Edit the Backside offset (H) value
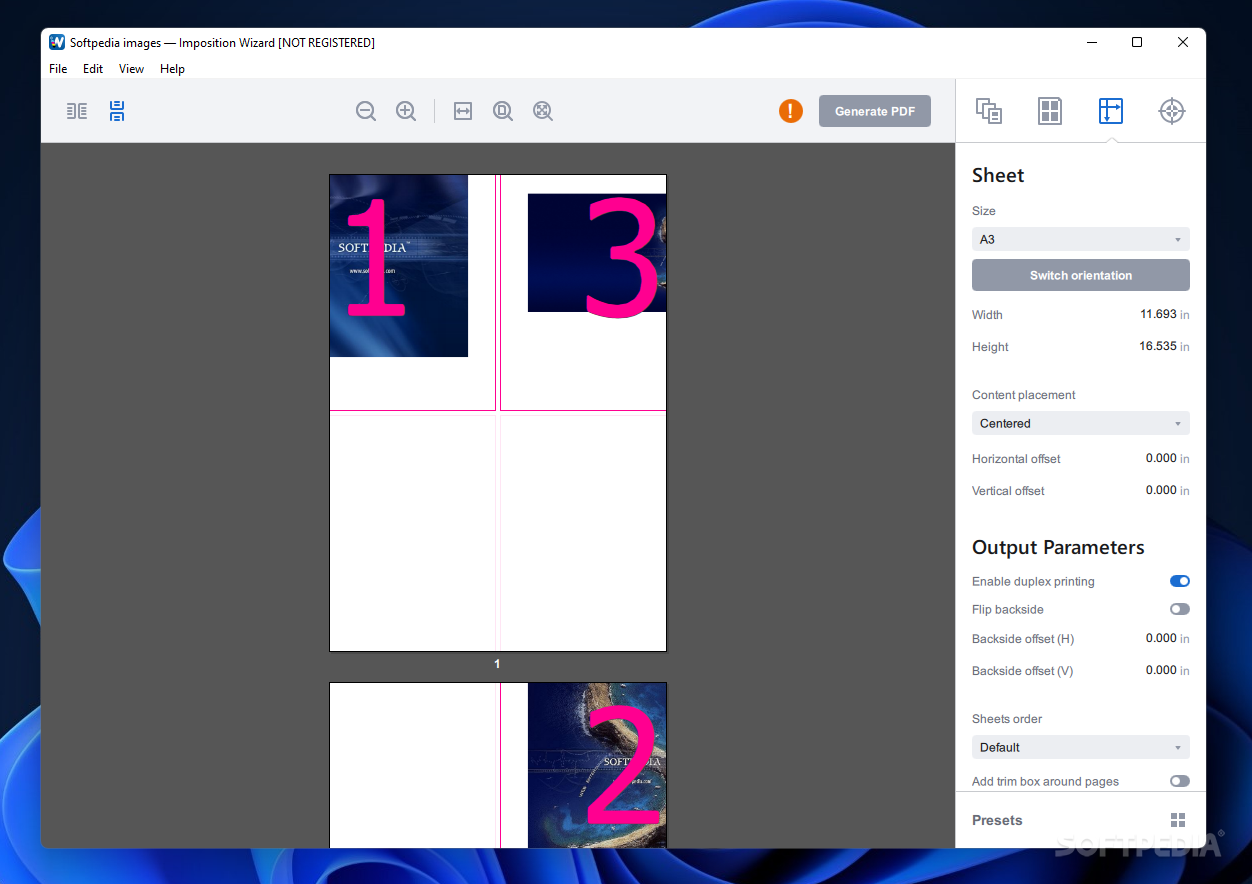The width and height of the screenshot is (1252, 884). [x=1161, y=638]
